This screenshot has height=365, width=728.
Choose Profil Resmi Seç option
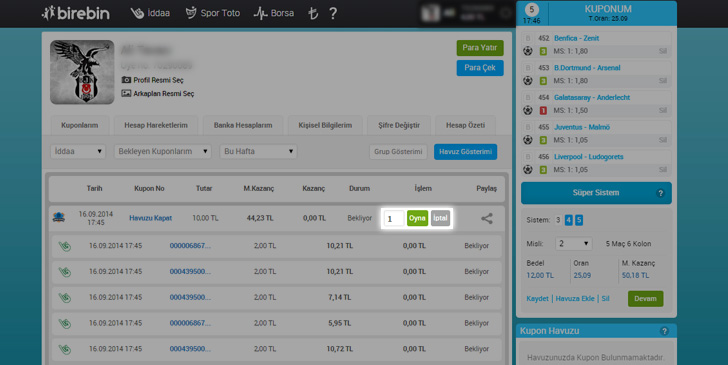pyautogui.click(x=152, y=80)
